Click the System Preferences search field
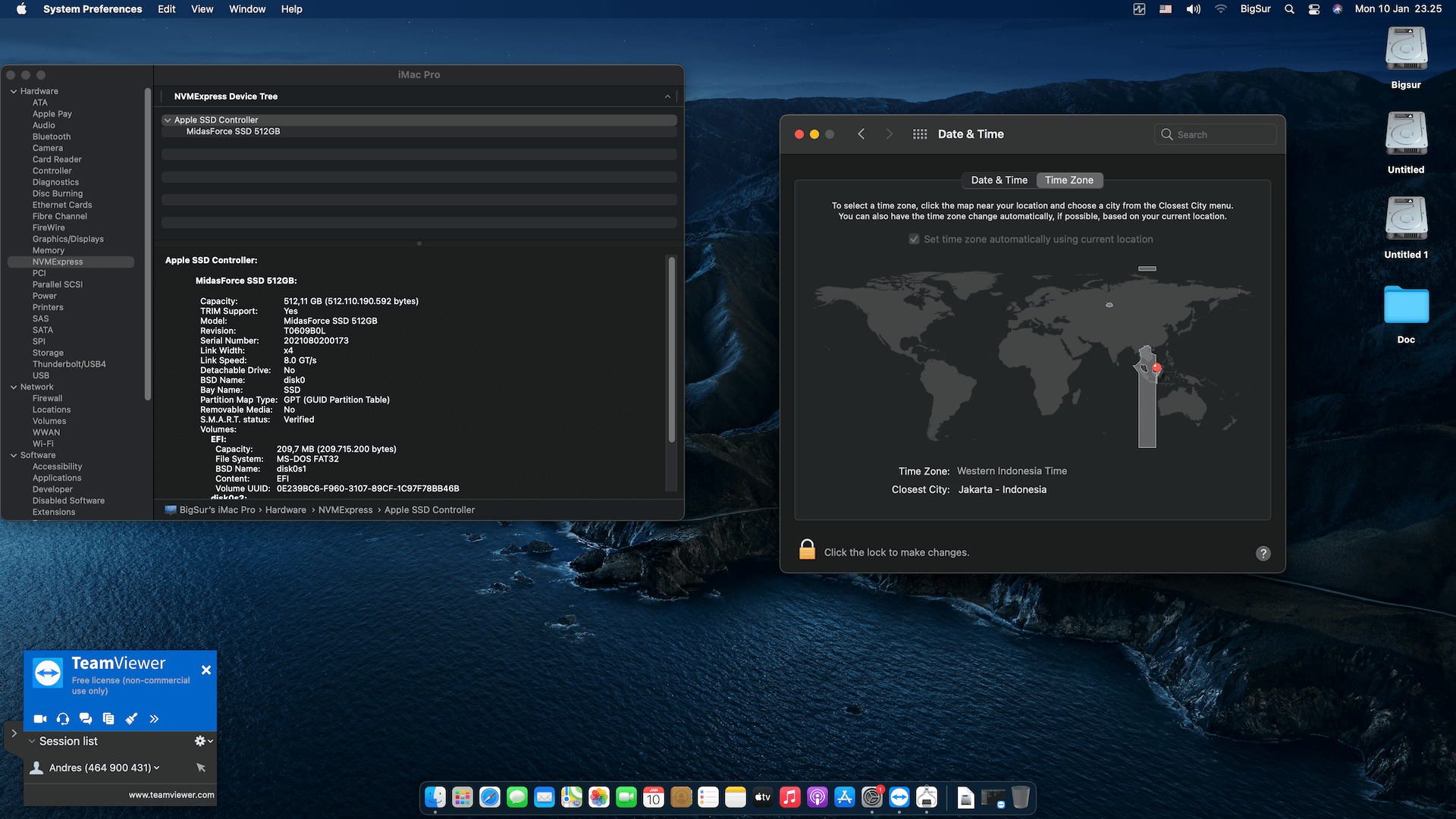Viewport: 1456px width, 819px height. coord(1216,134)
